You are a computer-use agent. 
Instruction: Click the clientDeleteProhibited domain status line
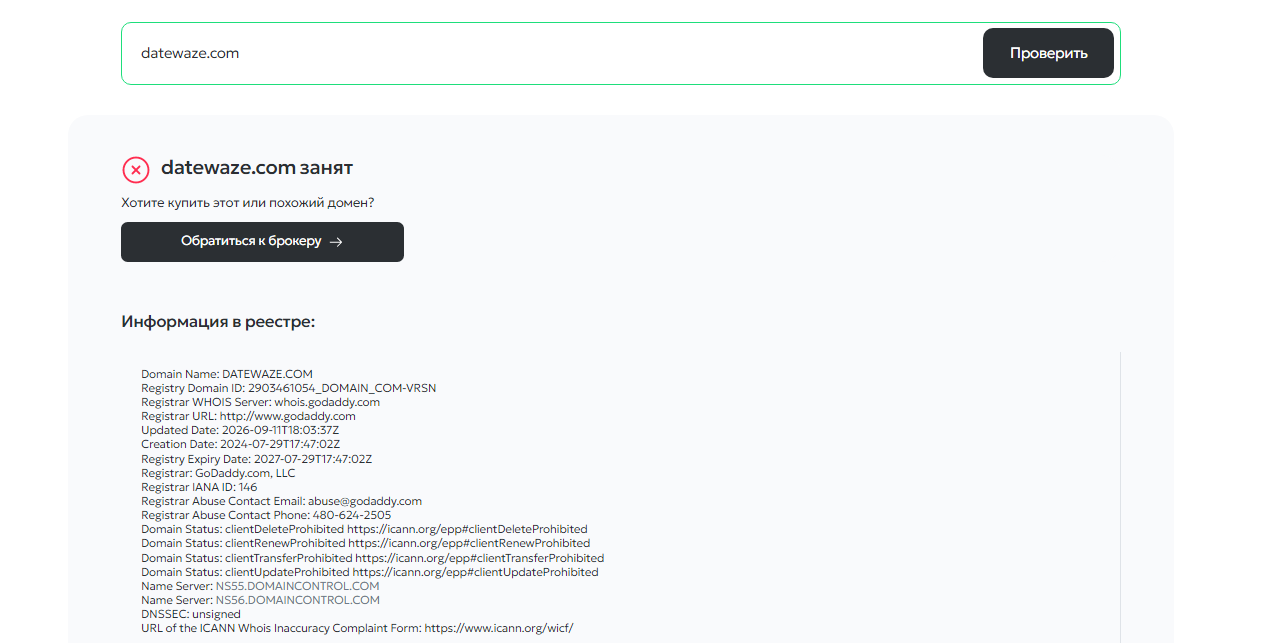pyautogui.click(x=364, y=529)
